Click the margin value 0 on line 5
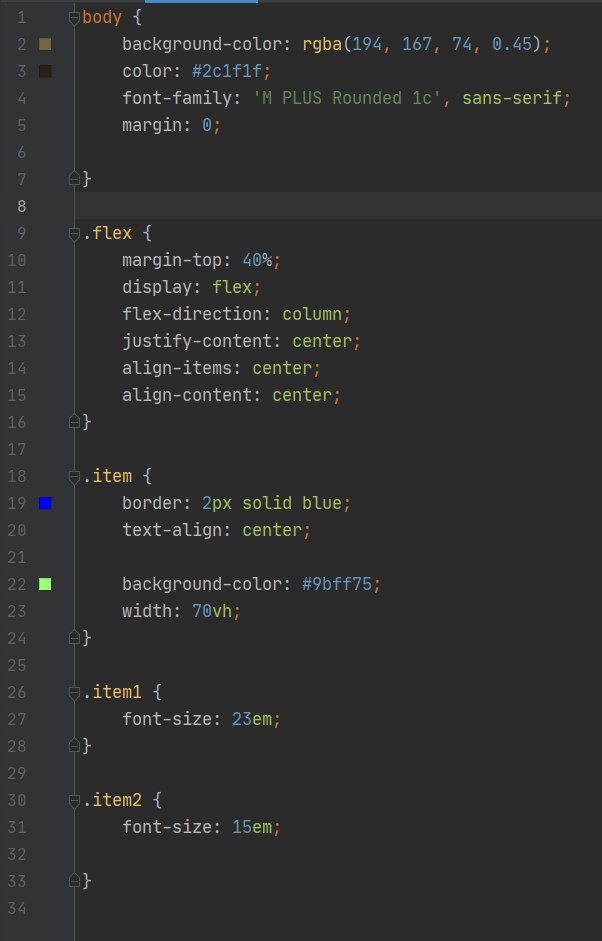Screen dimensions: 602x941 point(207,125)
